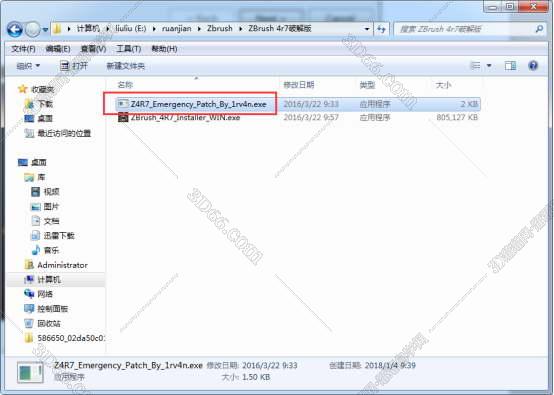Click the 打开 open button
554x395 pixels.
74,66
